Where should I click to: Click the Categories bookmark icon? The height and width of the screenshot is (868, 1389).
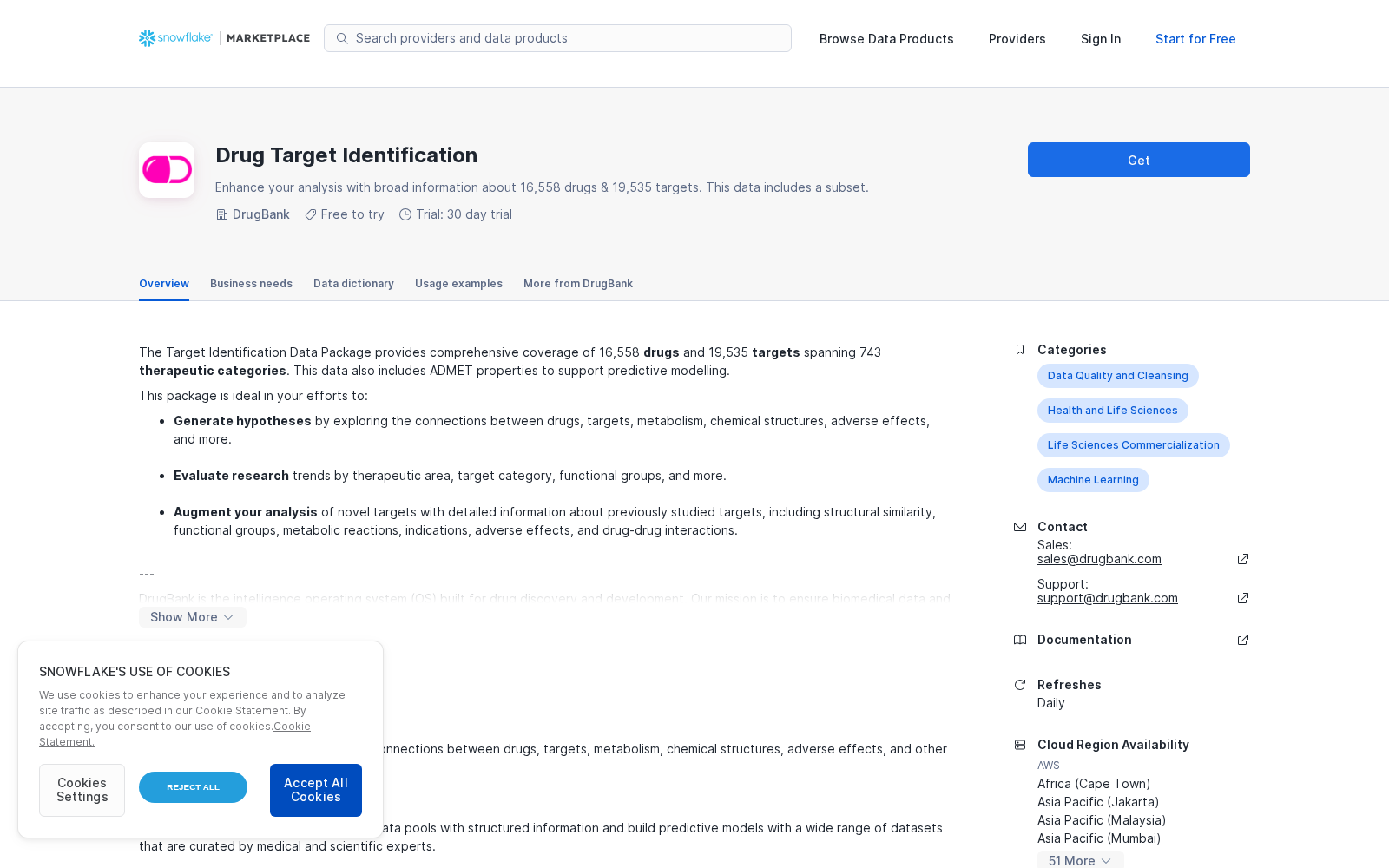pyautogui.click(x=1020, y=350)
